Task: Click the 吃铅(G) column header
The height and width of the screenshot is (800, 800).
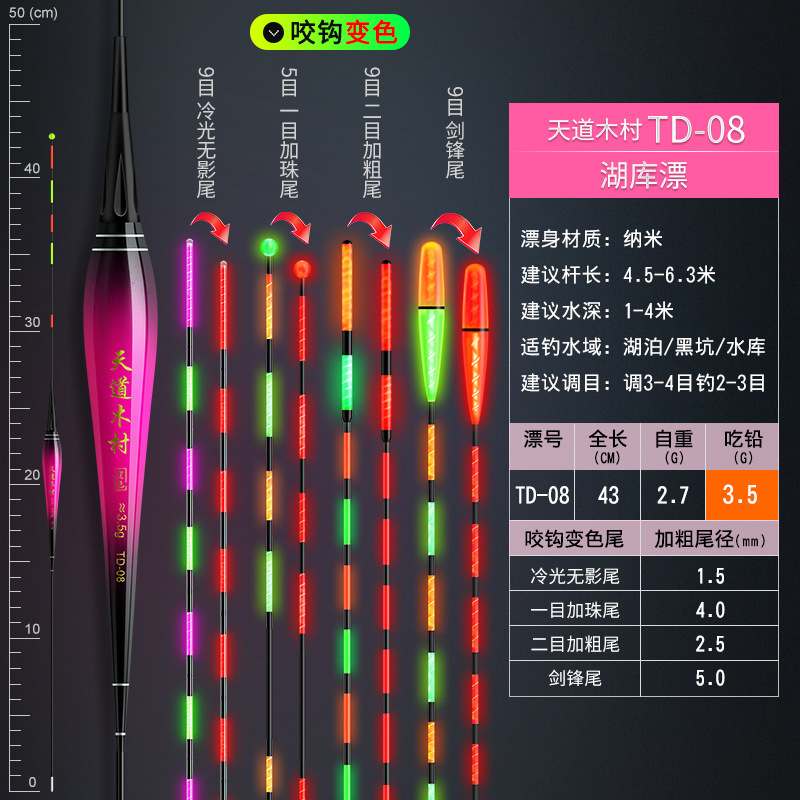Action: coord(742,446)
